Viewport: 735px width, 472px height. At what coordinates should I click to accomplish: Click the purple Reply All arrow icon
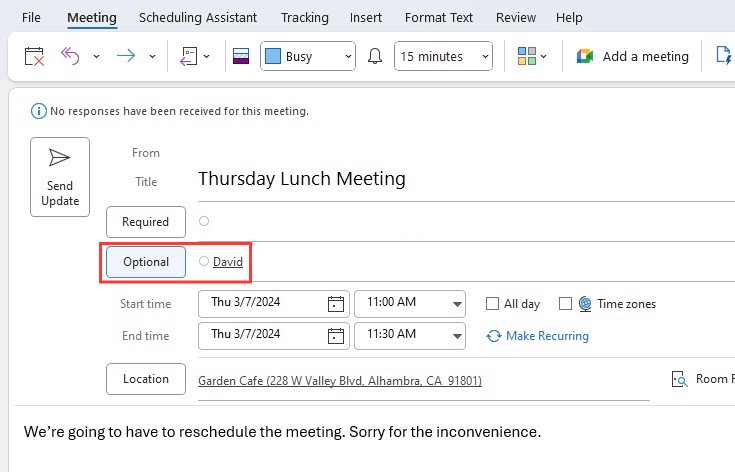(70, 56)
